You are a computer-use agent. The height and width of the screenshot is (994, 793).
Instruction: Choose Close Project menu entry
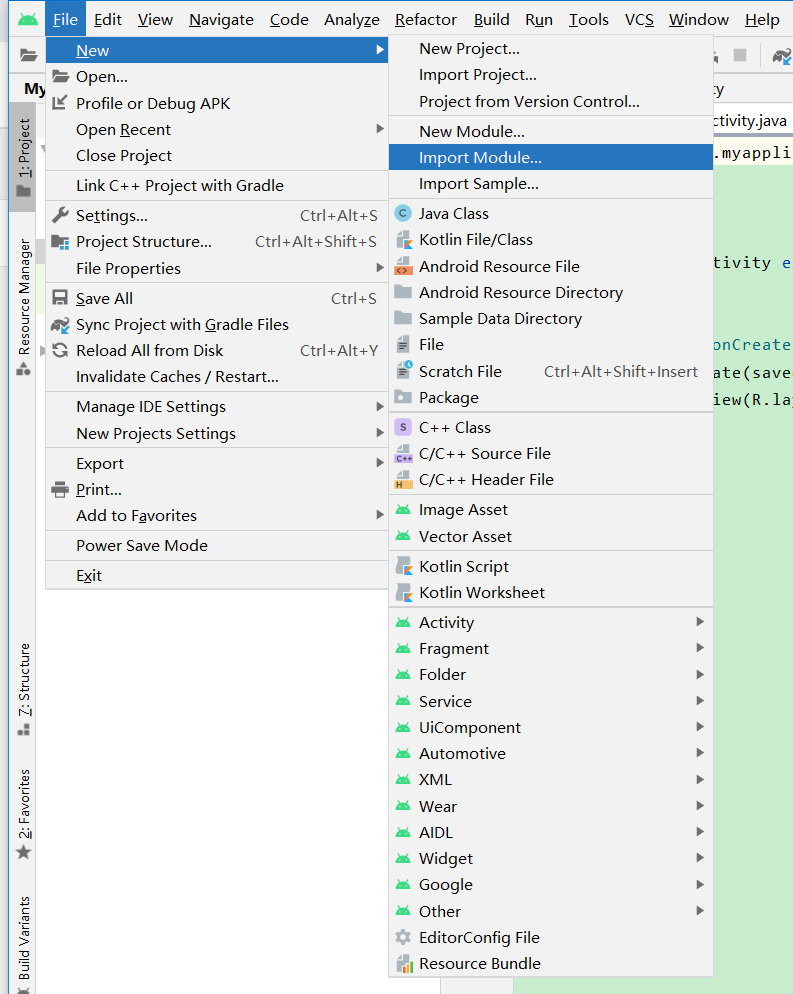click(217, 155)
